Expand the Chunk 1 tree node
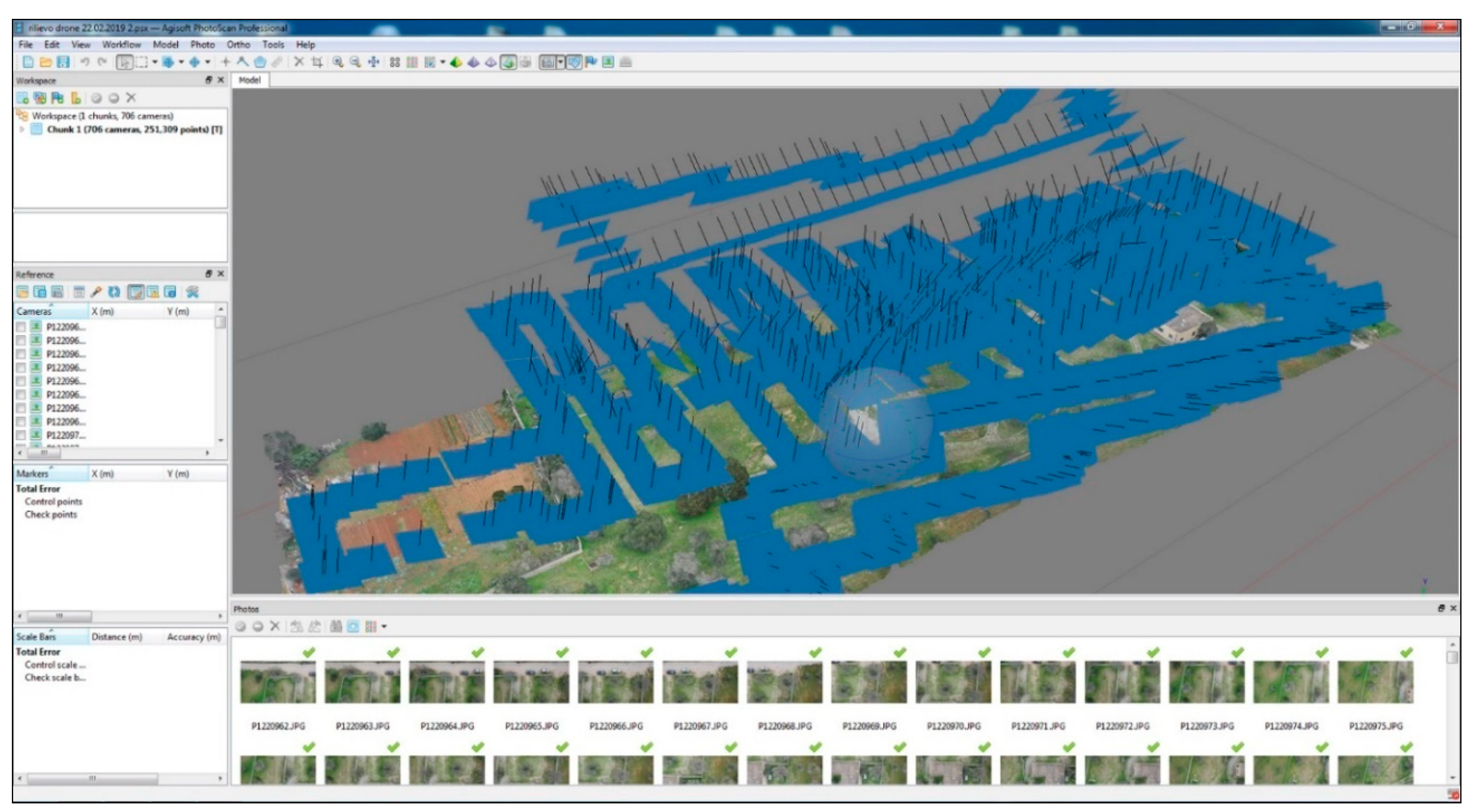The width and height of the screenshot is (1482, 812). tap(22, 130)
